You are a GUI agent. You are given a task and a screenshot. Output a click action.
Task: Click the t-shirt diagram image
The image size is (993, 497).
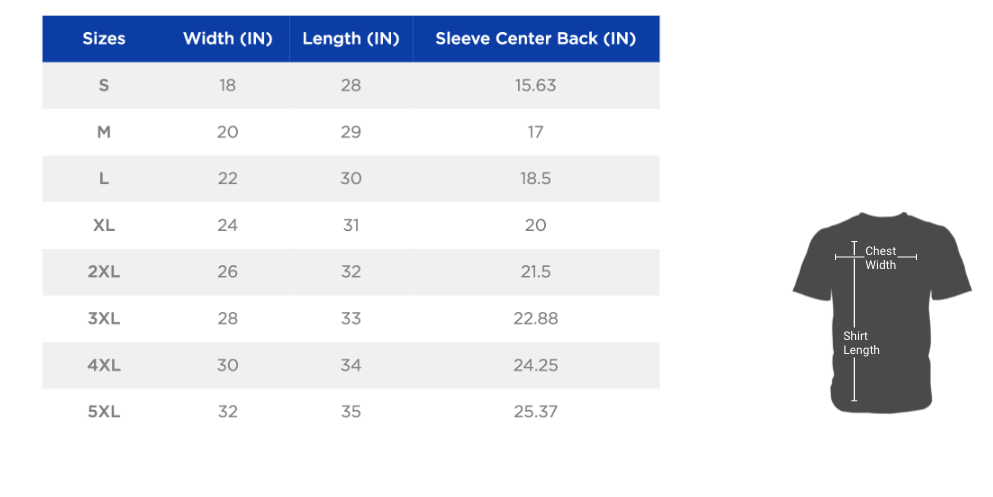(882, 313)
